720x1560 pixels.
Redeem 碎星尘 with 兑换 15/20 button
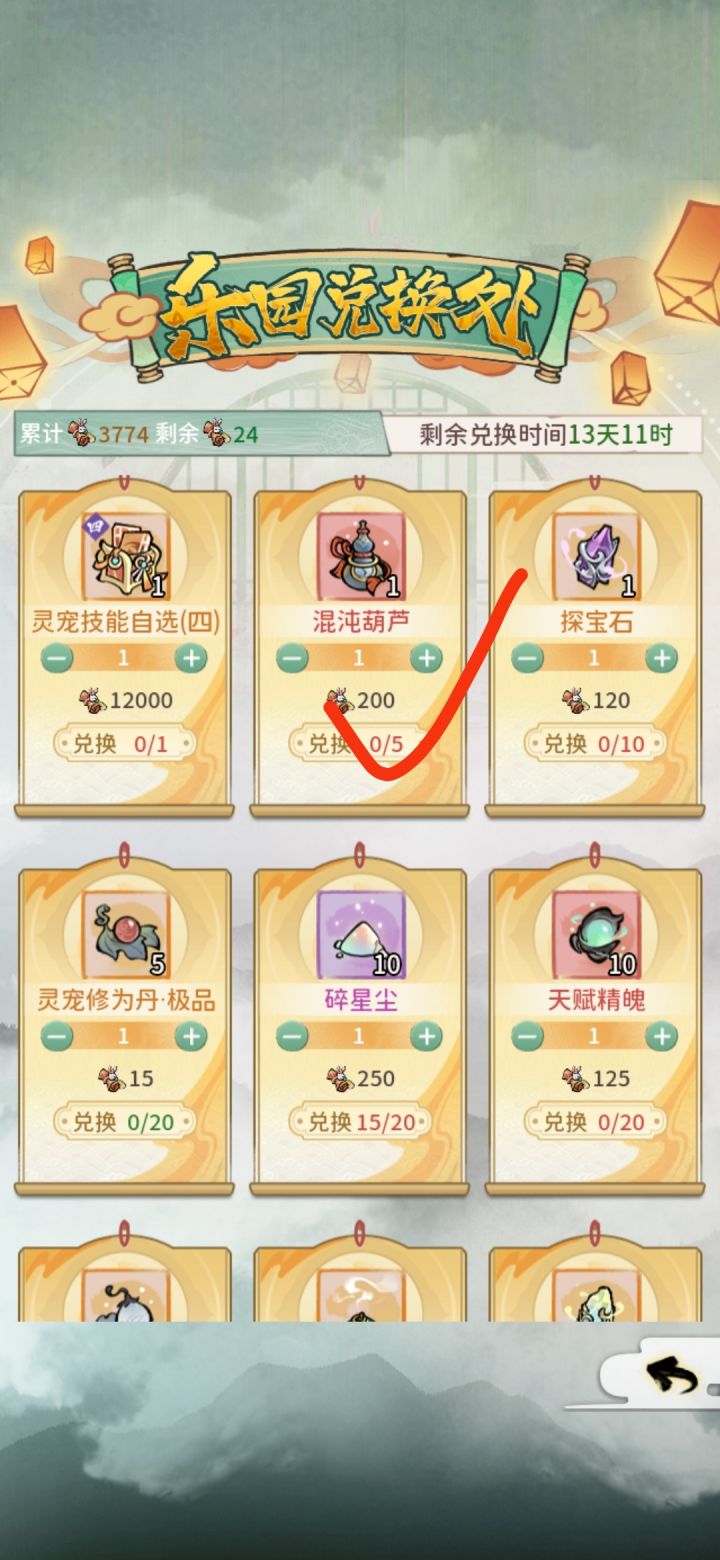click(x=360, y=1122)
